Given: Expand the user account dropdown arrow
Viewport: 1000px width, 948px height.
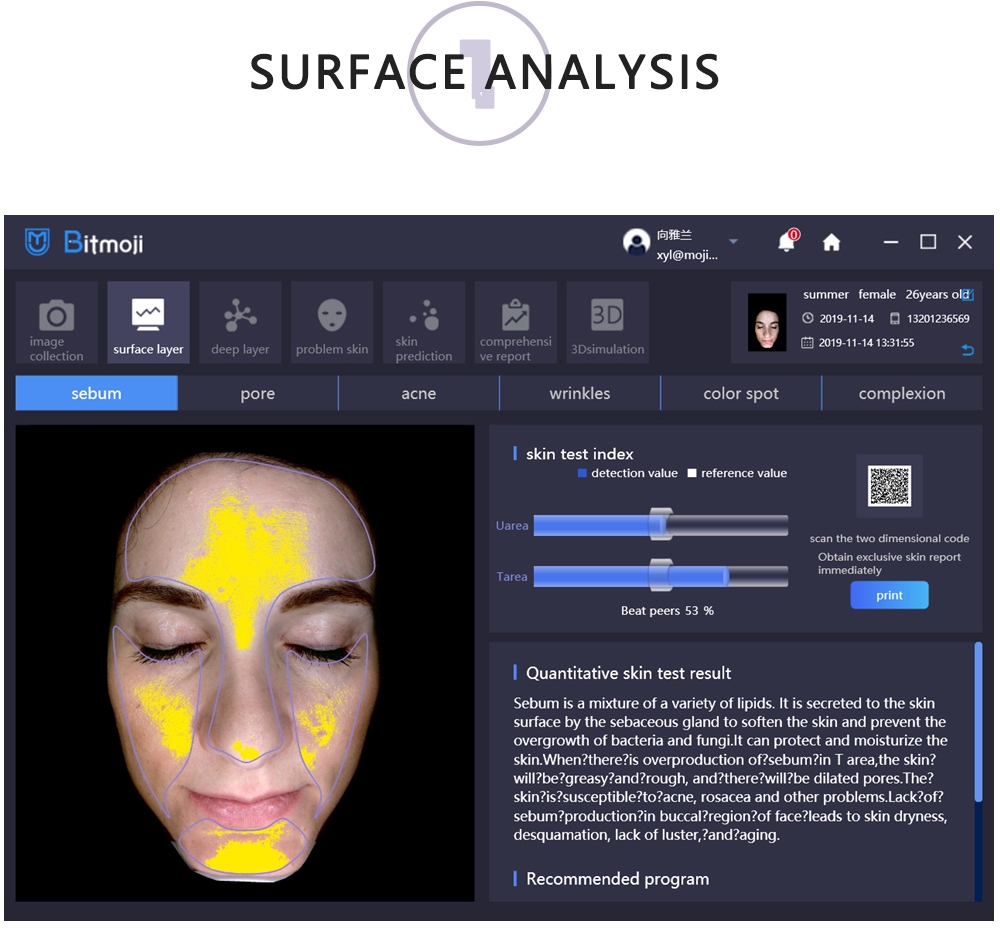Looking at the screenshot, I should pyautogui.click(x=733, y=242).
